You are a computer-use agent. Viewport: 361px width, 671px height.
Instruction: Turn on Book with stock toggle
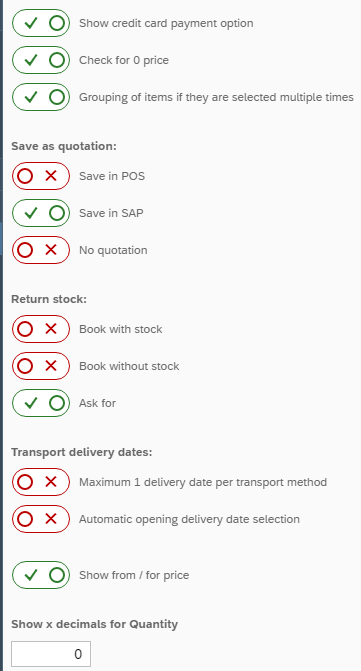point(41,329)
